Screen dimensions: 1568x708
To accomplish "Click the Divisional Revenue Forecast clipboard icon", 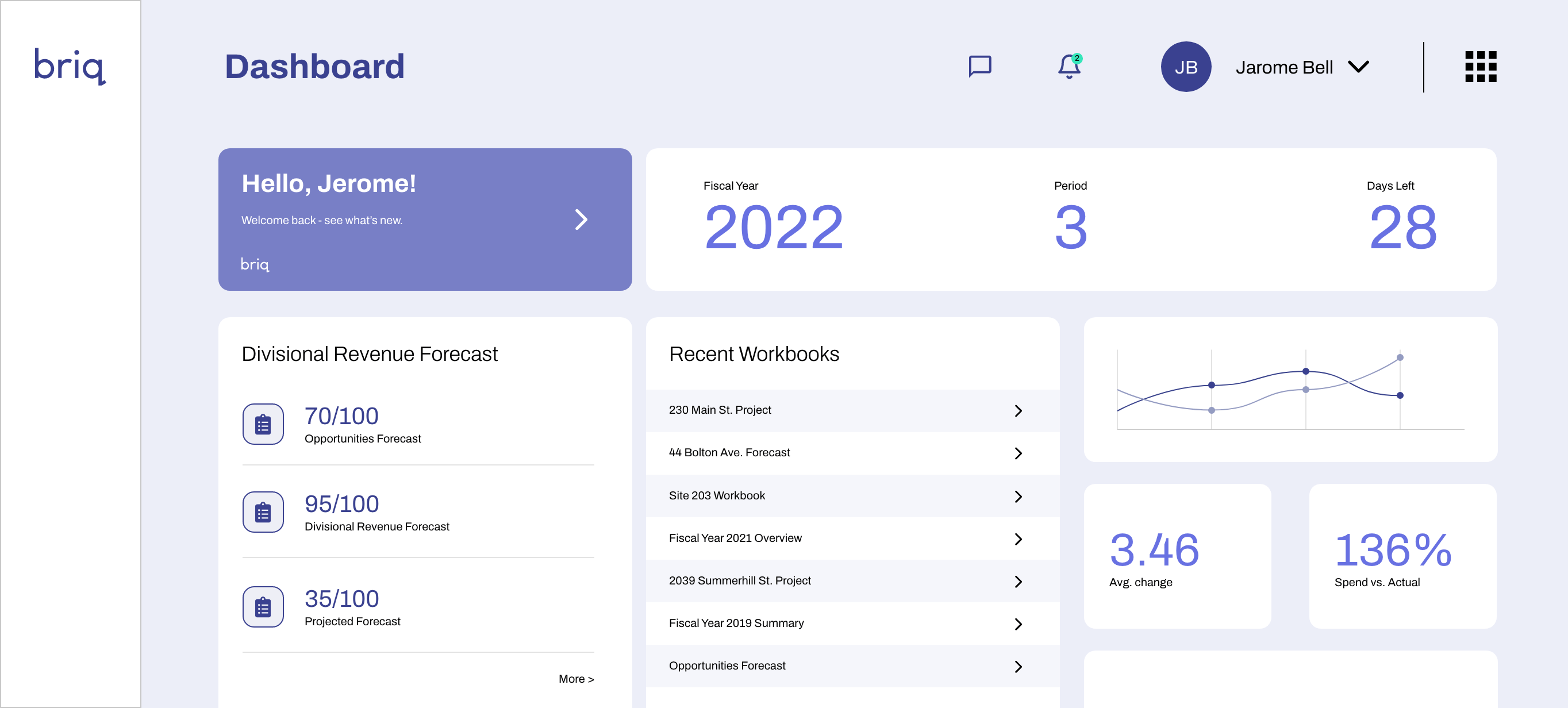I will 263,512.
